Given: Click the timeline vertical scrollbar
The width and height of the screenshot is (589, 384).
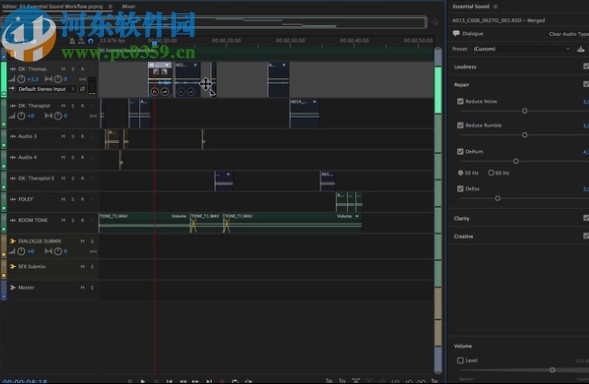Looking at the screenshot, I should (x=438, y=210).
